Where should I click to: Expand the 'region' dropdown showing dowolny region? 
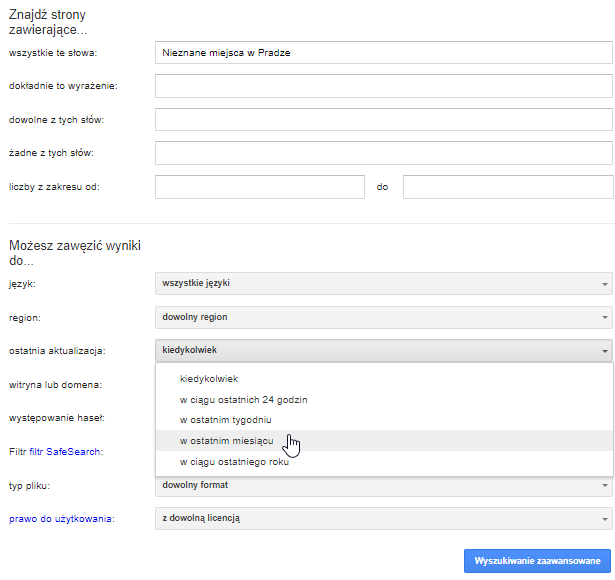click(384, 317)
